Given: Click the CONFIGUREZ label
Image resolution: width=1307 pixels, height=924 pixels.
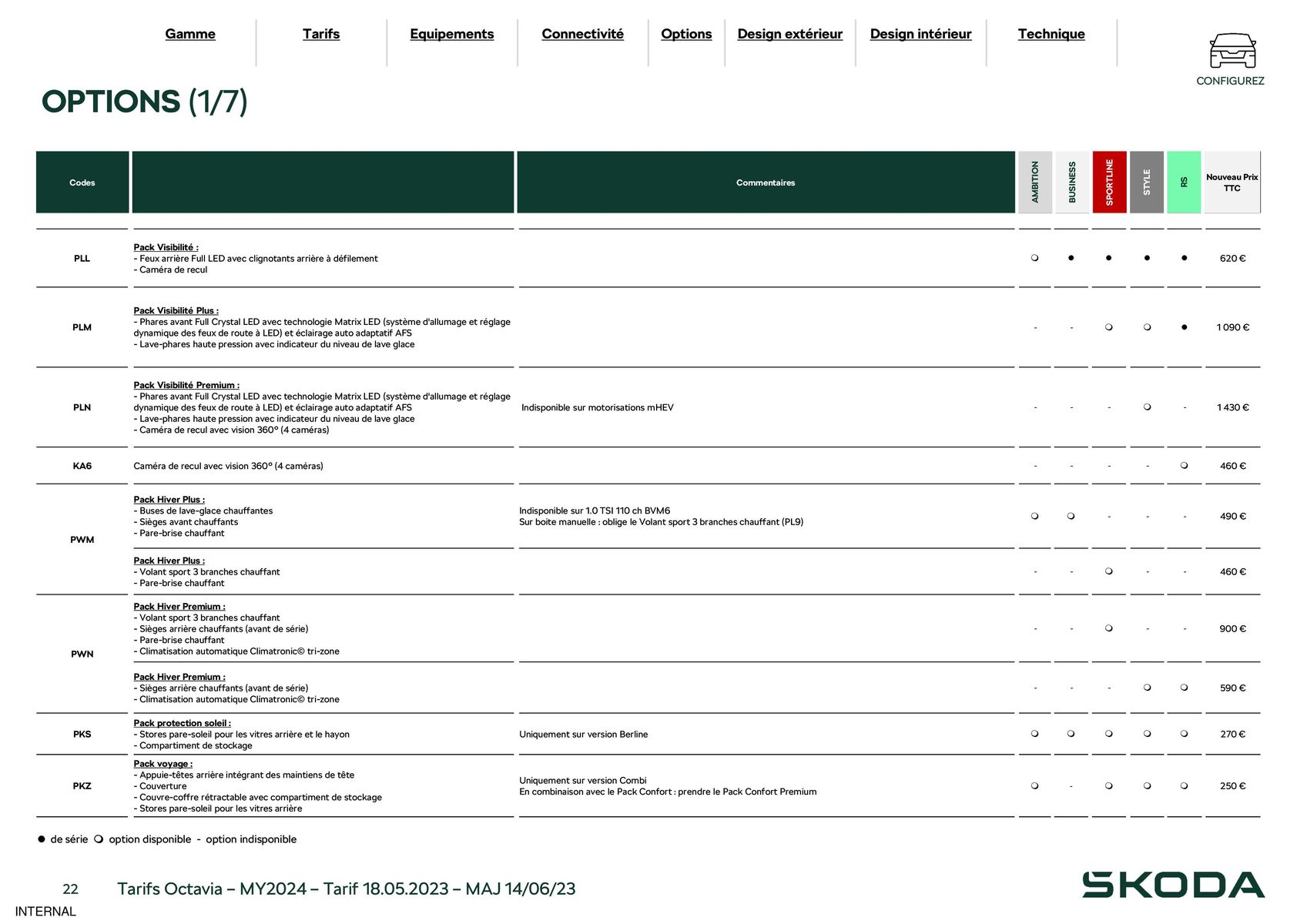Looking at the screenshot, I should click(1230, 81).
